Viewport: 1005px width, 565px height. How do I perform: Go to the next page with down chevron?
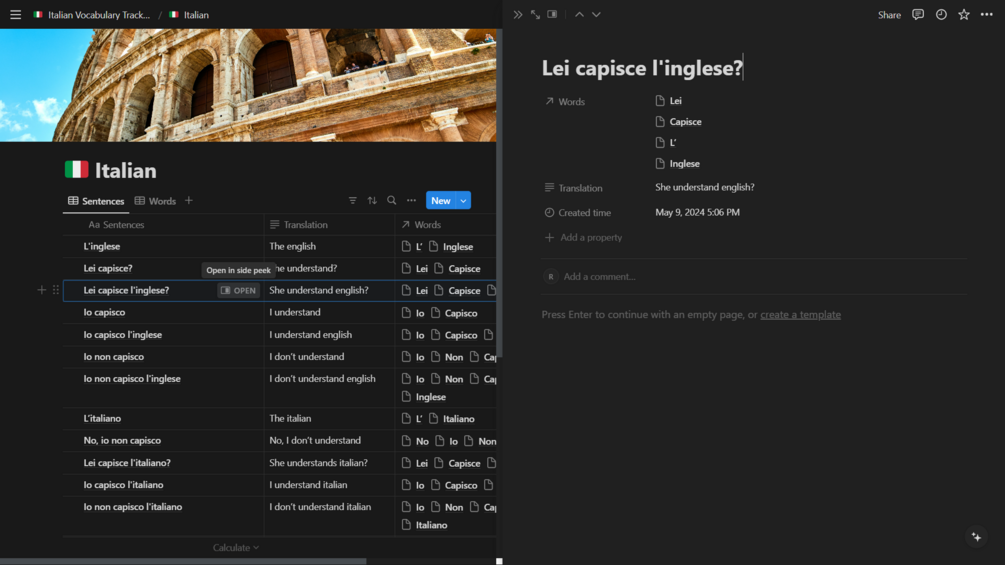pyautogui.click(x=596, y=15)
